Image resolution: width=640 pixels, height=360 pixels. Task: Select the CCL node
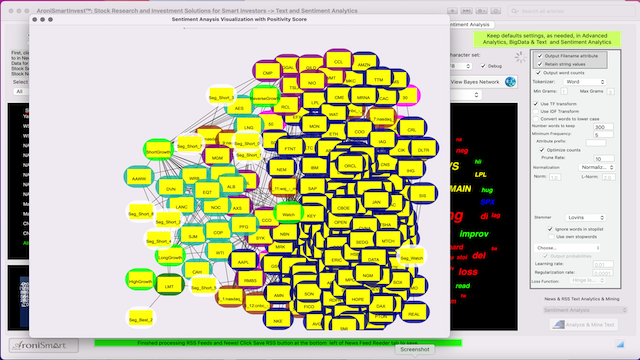(338, 60)
